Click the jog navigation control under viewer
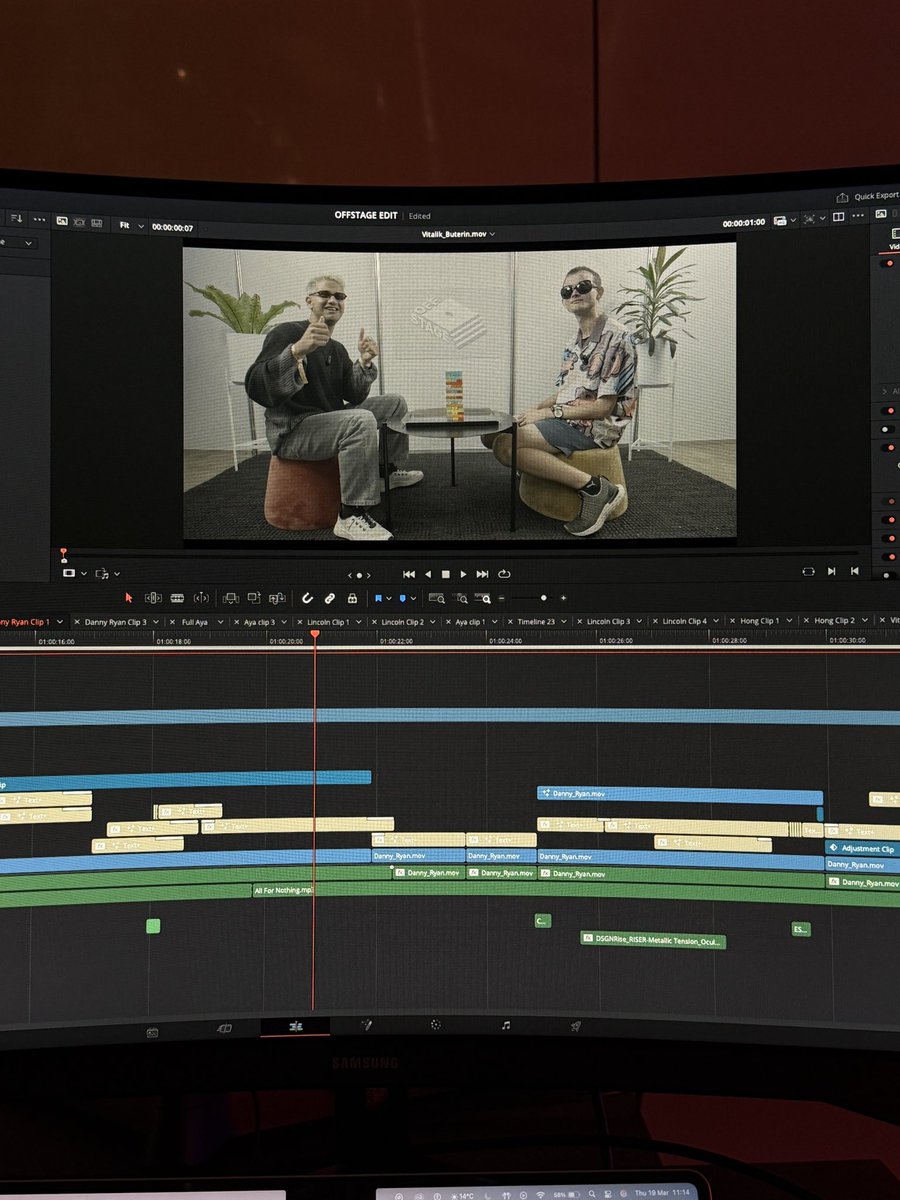900x1200 pixels. (x=359, y=575)
